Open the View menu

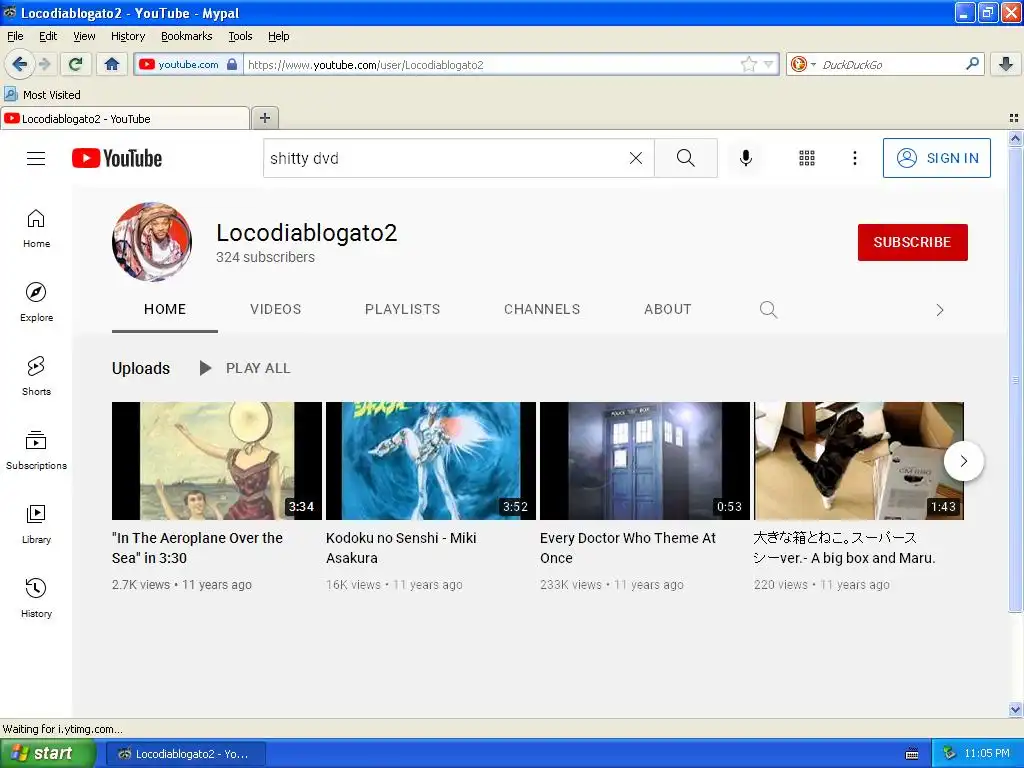pyautogui.click(x=84, y=37)
